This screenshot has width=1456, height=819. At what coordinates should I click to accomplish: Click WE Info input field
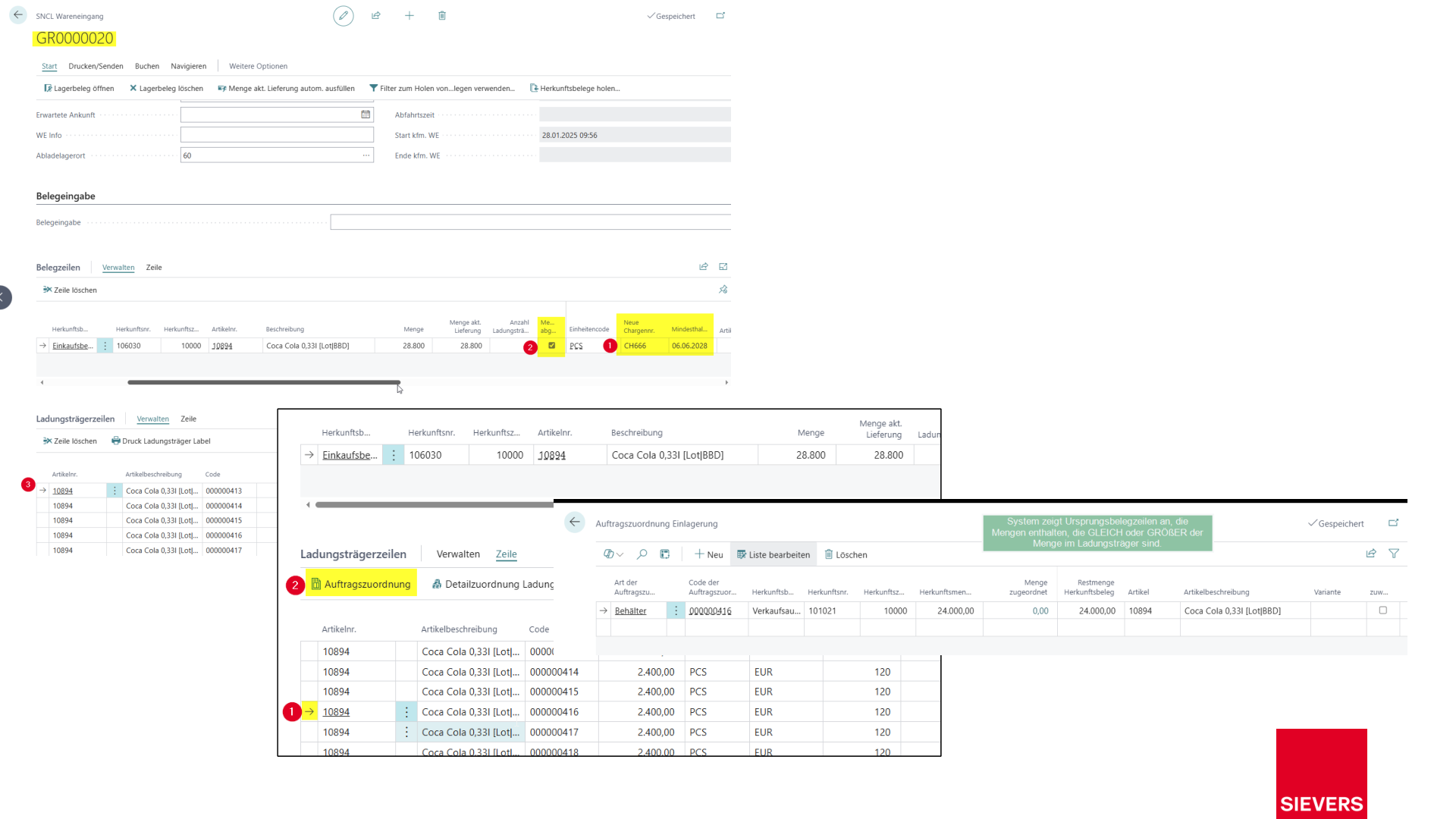point(277,135)
